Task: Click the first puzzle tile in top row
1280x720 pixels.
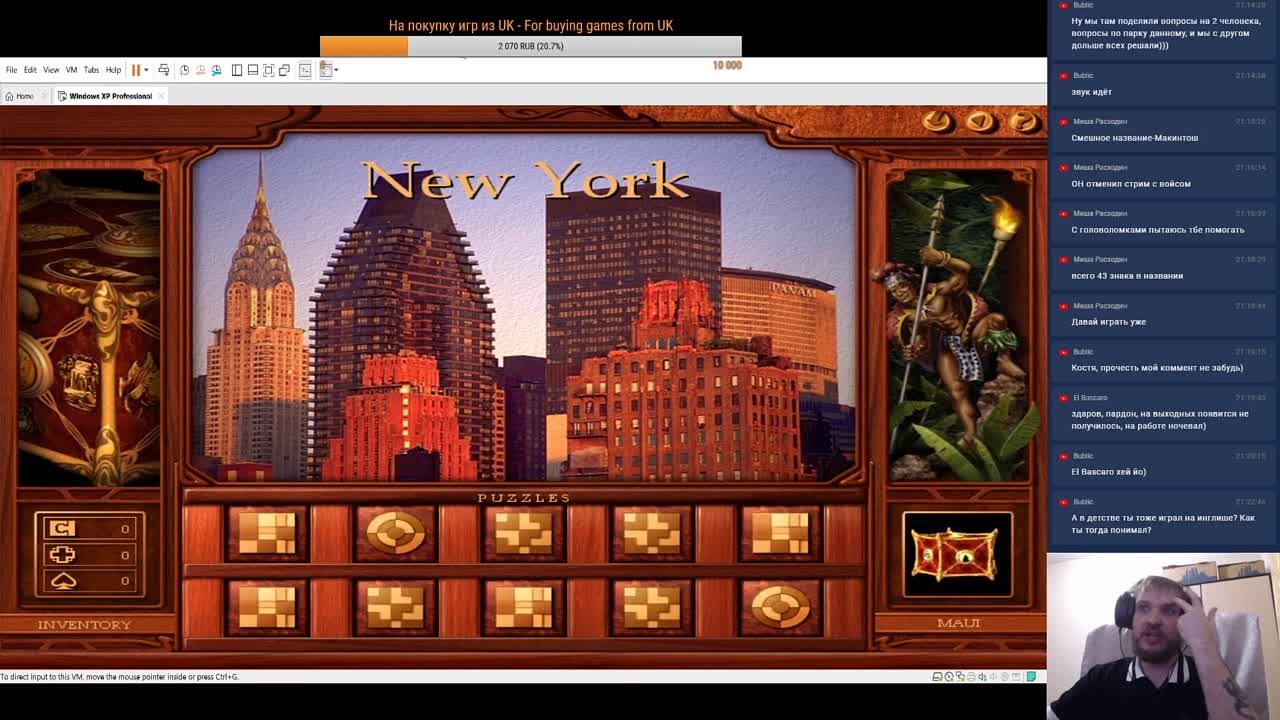Action: [267, 532]
